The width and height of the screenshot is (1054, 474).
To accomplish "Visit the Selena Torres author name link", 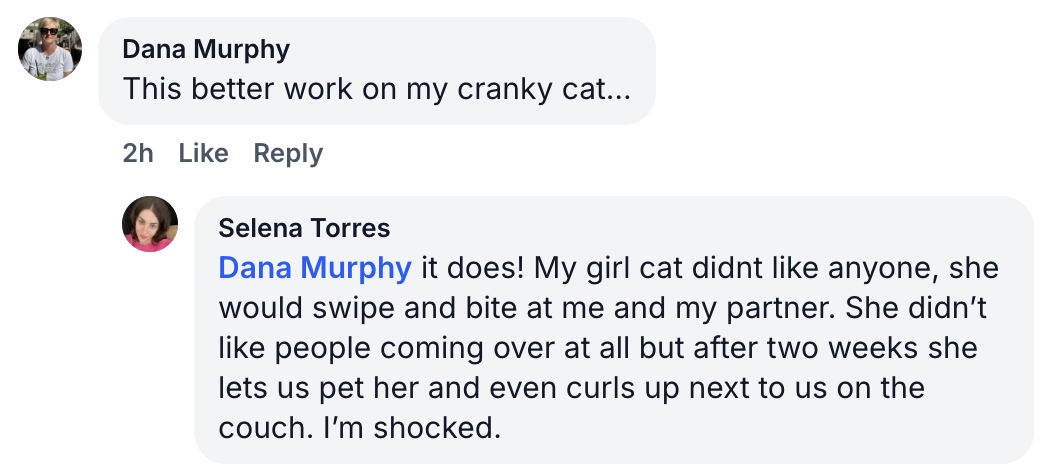I will tap(304, 228).
